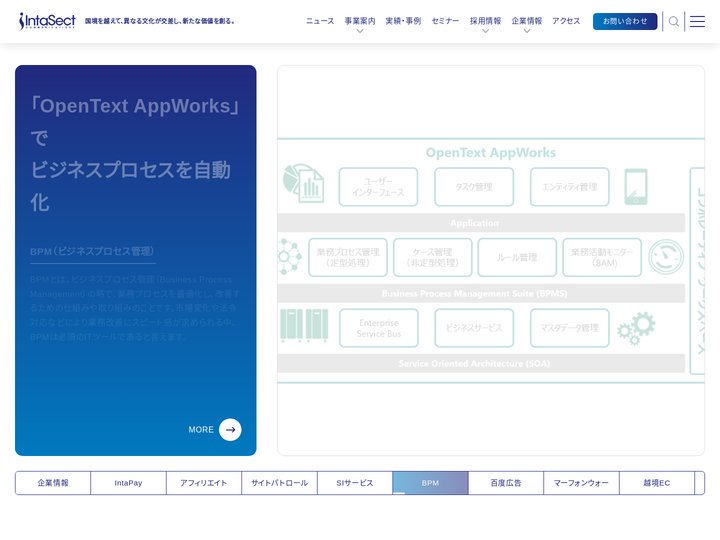
Task: Click the pie chart report icon
Action: pyautogui.click(x=303, y=183)
